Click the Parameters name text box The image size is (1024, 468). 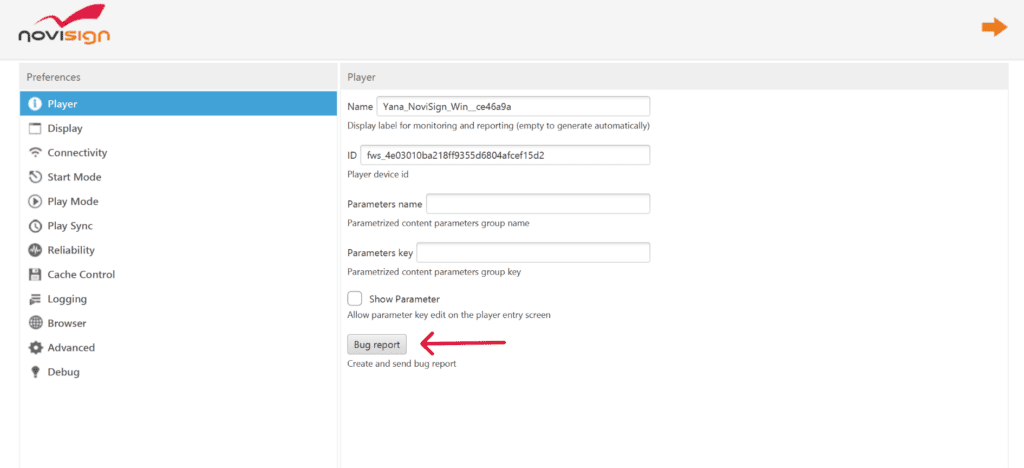click(538, 204)
